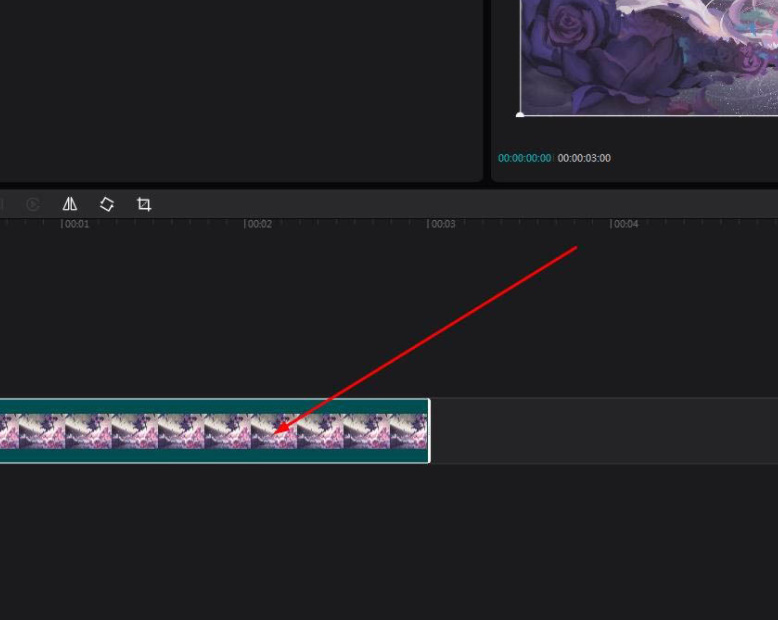Viewport: 778px width, 620px height.
Task: Click the empty panel left of the preview
Action: (240, 90)
